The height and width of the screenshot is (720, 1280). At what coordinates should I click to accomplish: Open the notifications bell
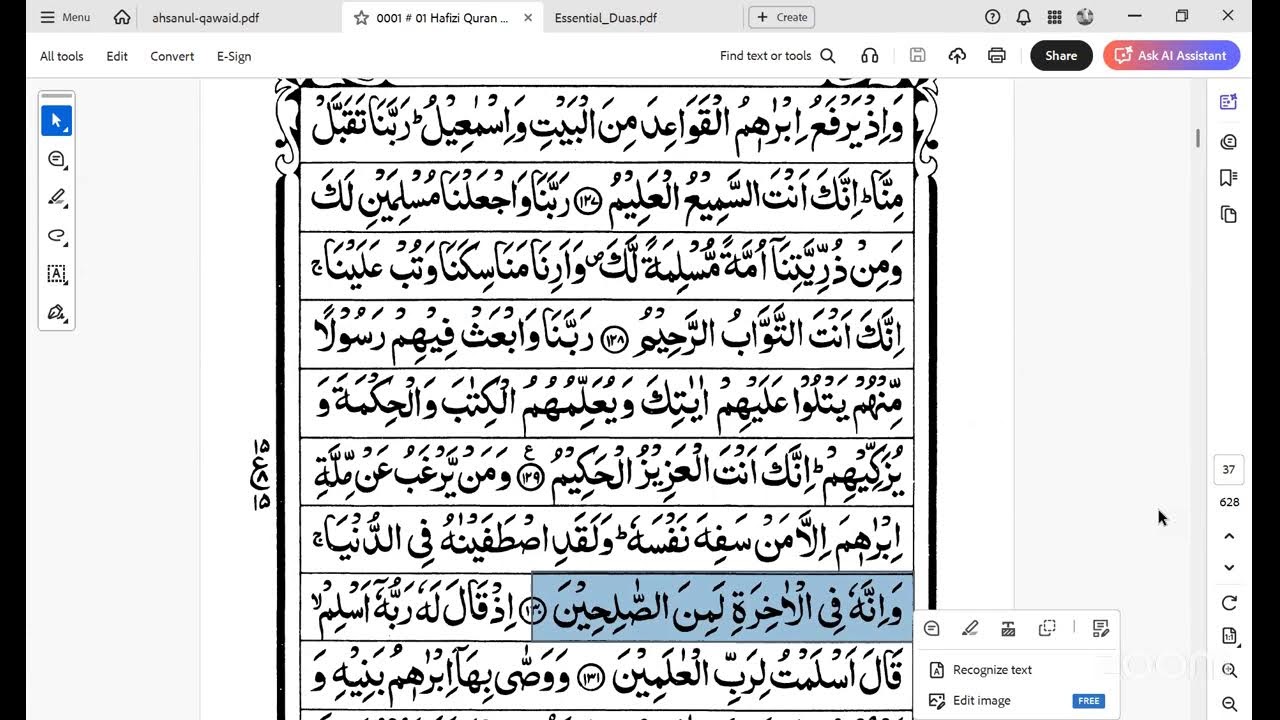click(x=1023, y=17)
